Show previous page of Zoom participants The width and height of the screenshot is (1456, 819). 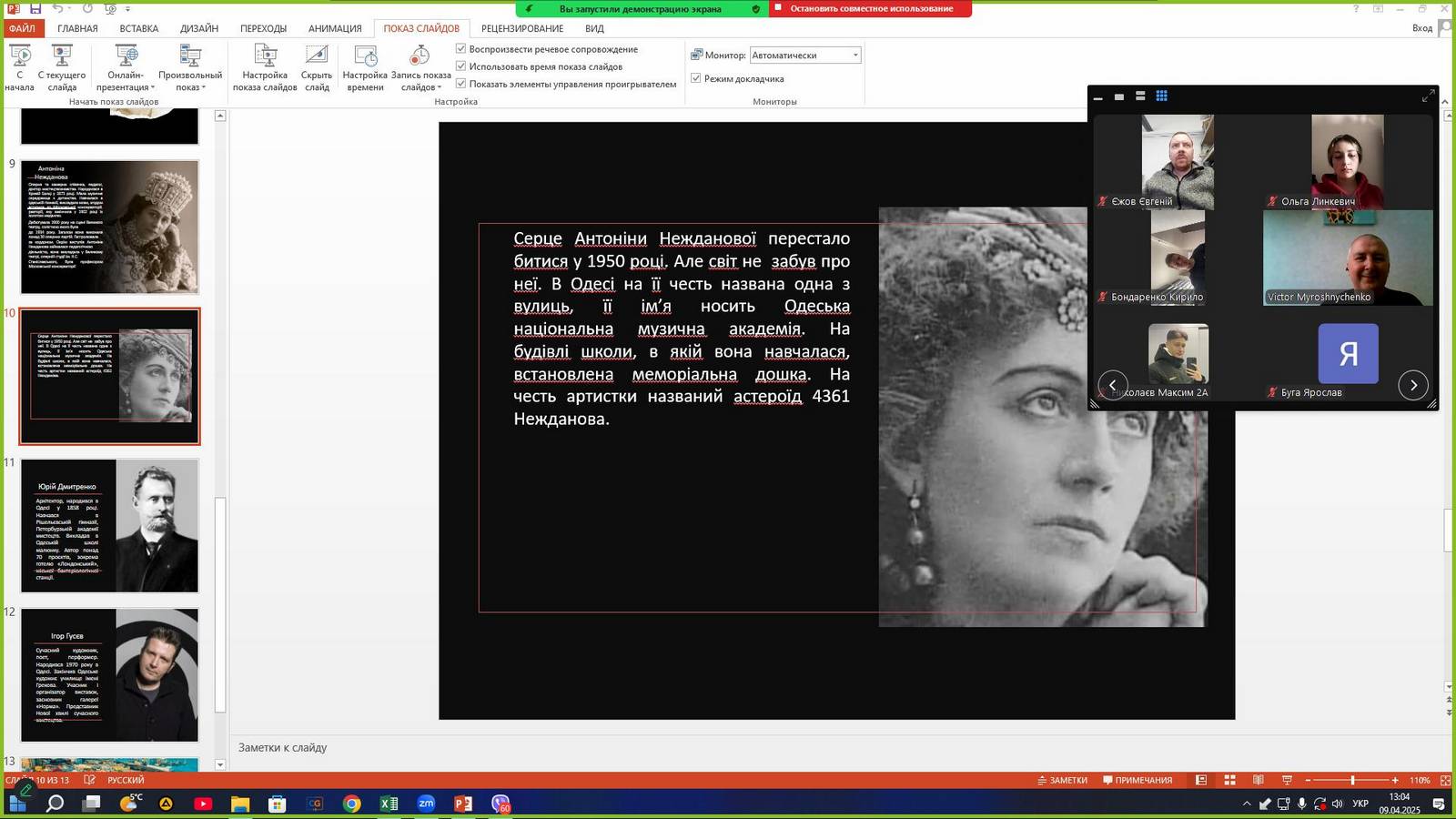(x=1112, y=385)
